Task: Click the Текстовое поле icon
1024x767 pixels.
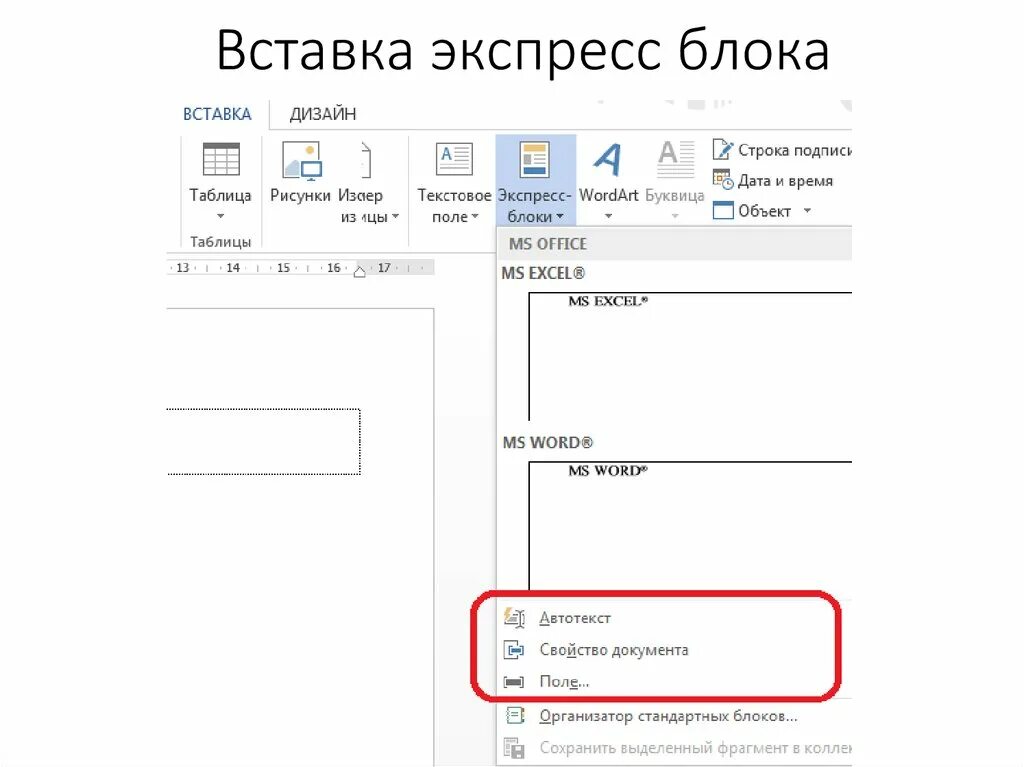Action: tap(454, 159)
